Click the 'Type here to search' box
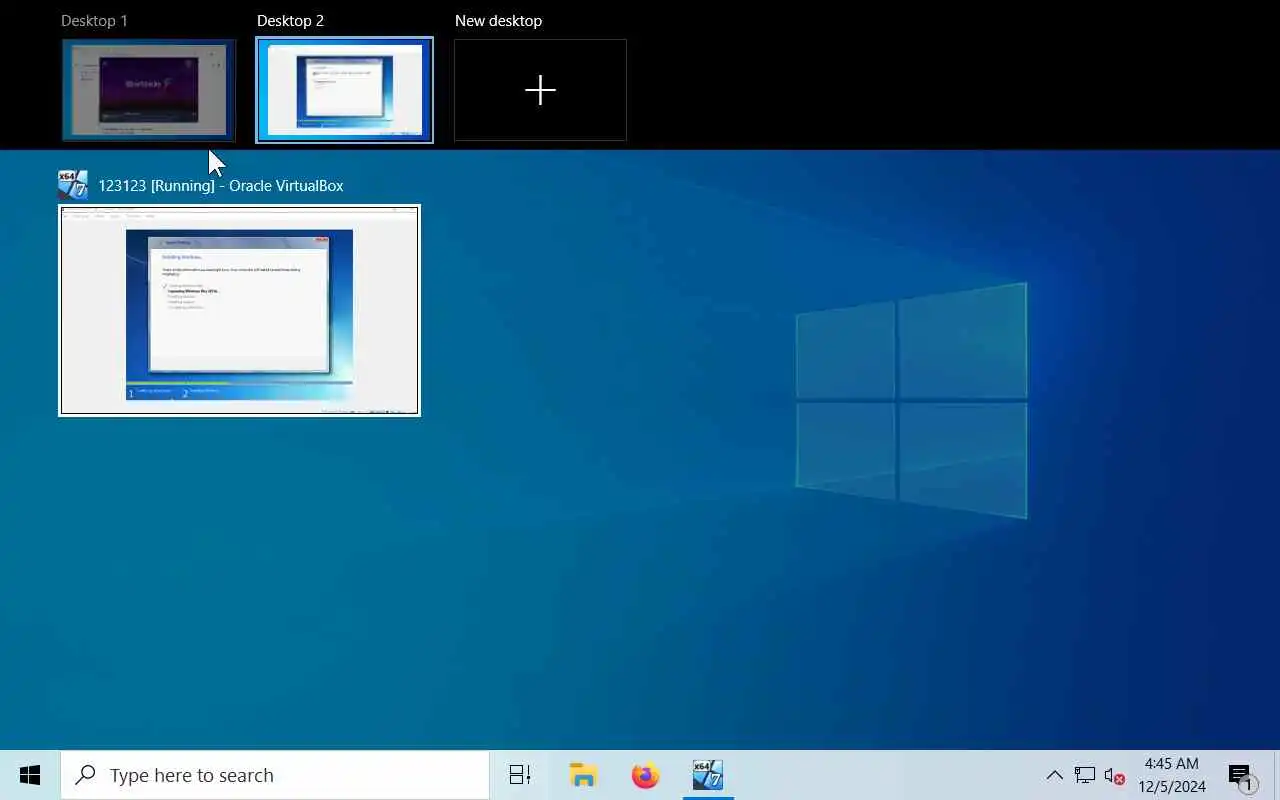The height and width of the screenshot is (800, 1280). (275, 775)
